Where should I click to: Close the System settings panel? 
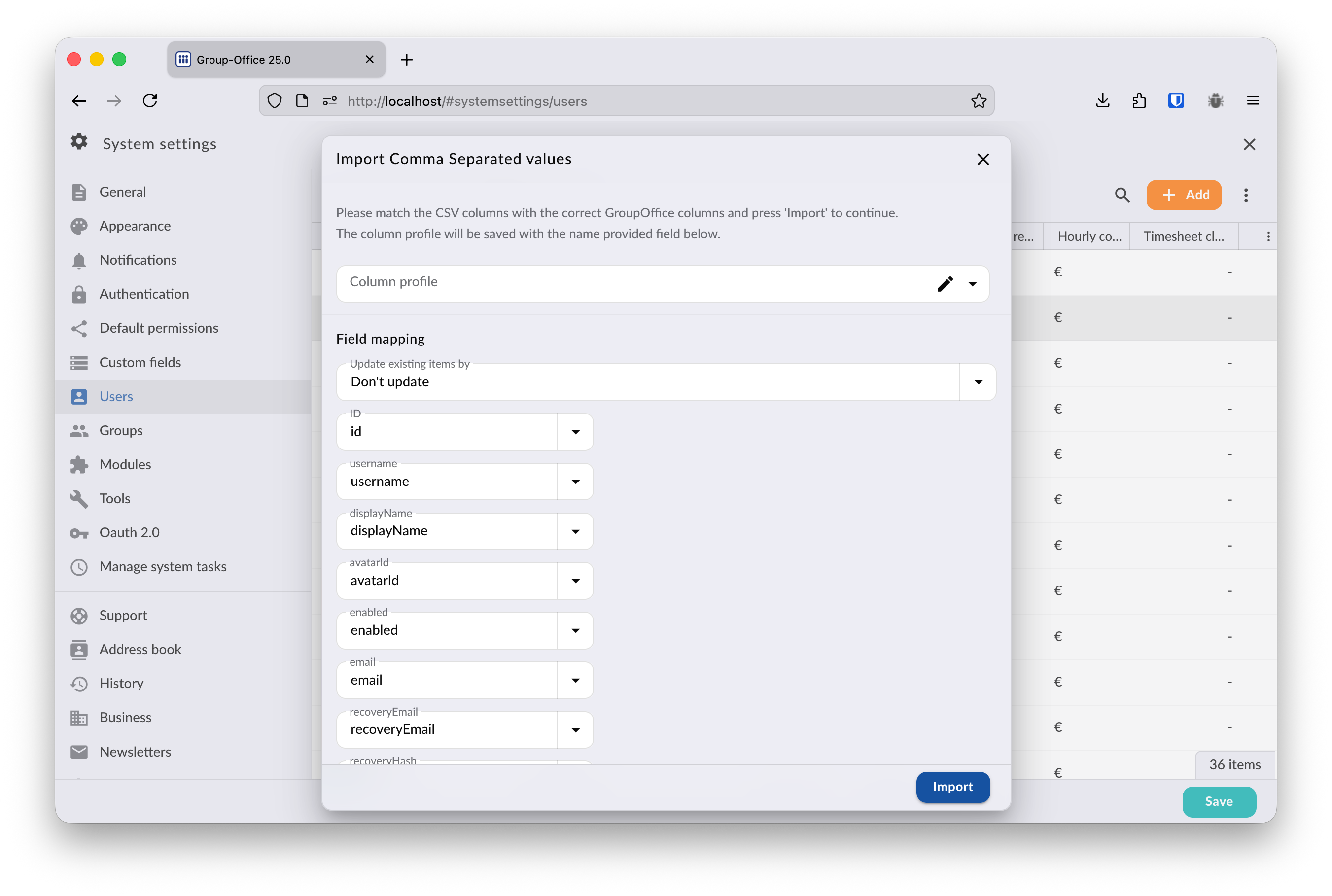coord(1249,144)
